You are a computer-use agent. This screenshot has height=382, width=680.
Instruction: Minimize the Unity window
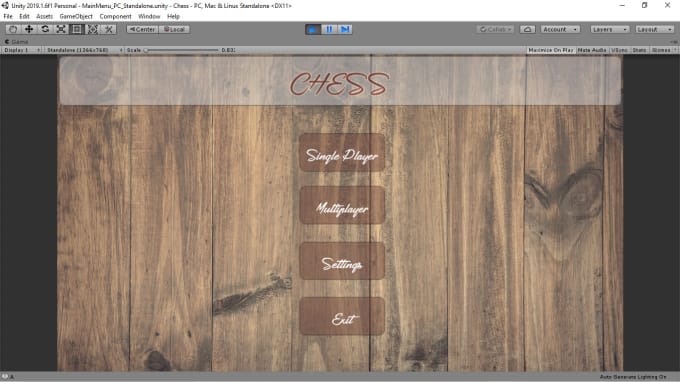(x=622, y=5)
